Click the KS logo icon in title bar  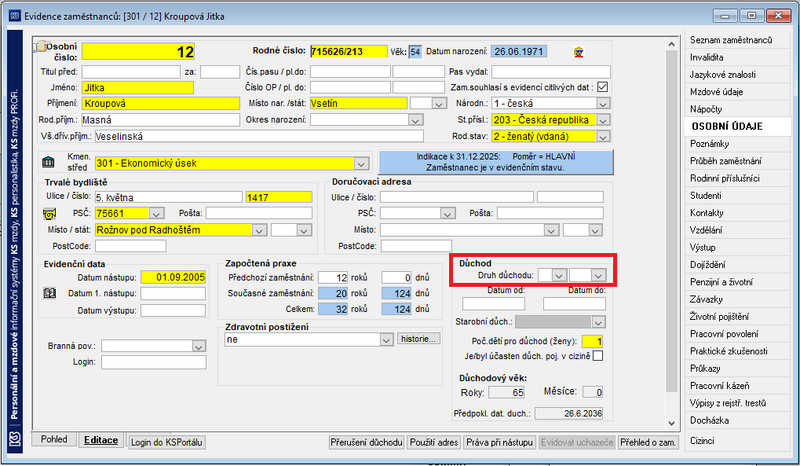point(15,16)
